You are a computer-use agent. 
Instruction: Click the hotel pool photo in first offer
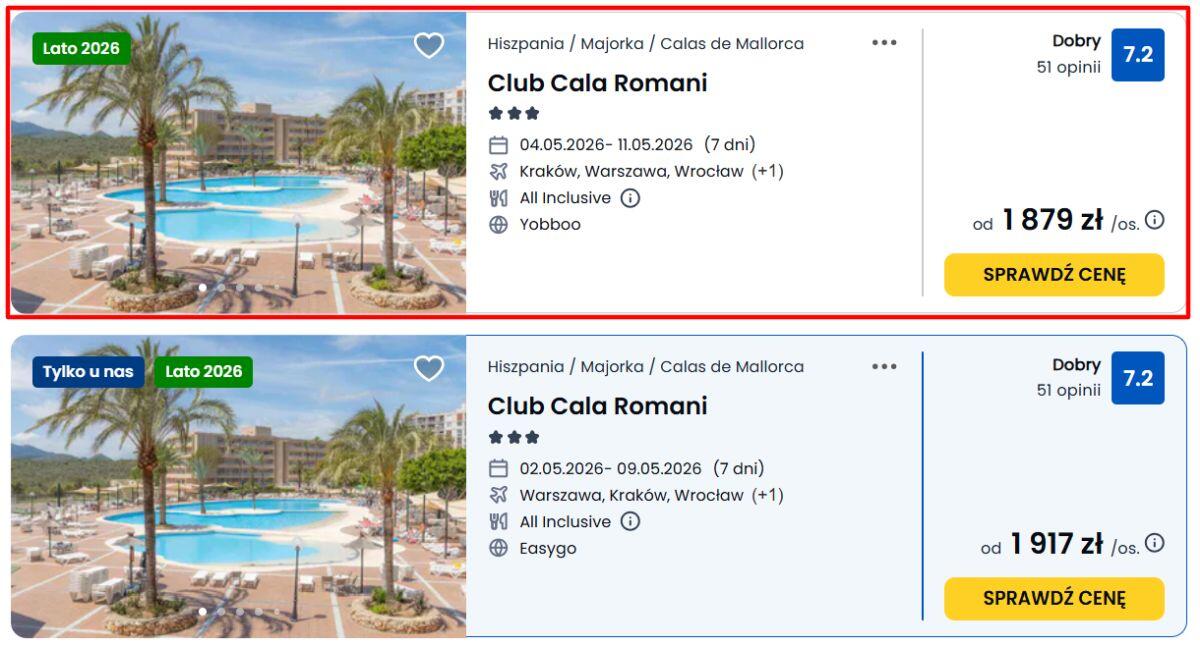click(238, 180)
